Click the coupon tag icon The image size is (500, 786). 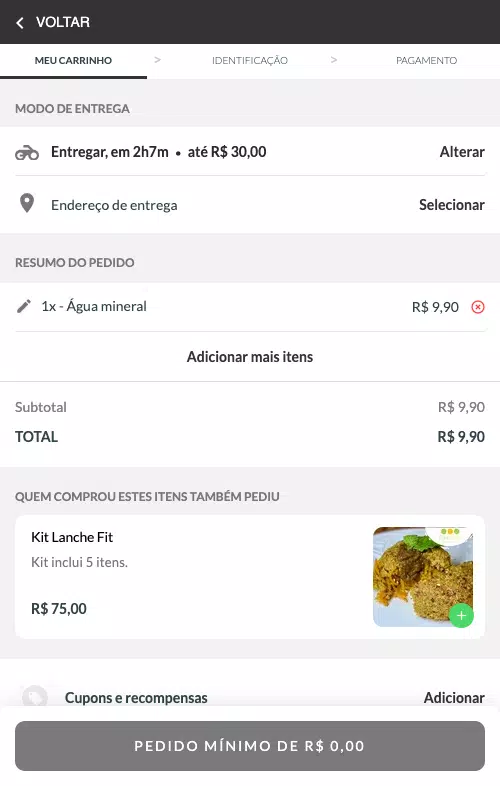35,697
